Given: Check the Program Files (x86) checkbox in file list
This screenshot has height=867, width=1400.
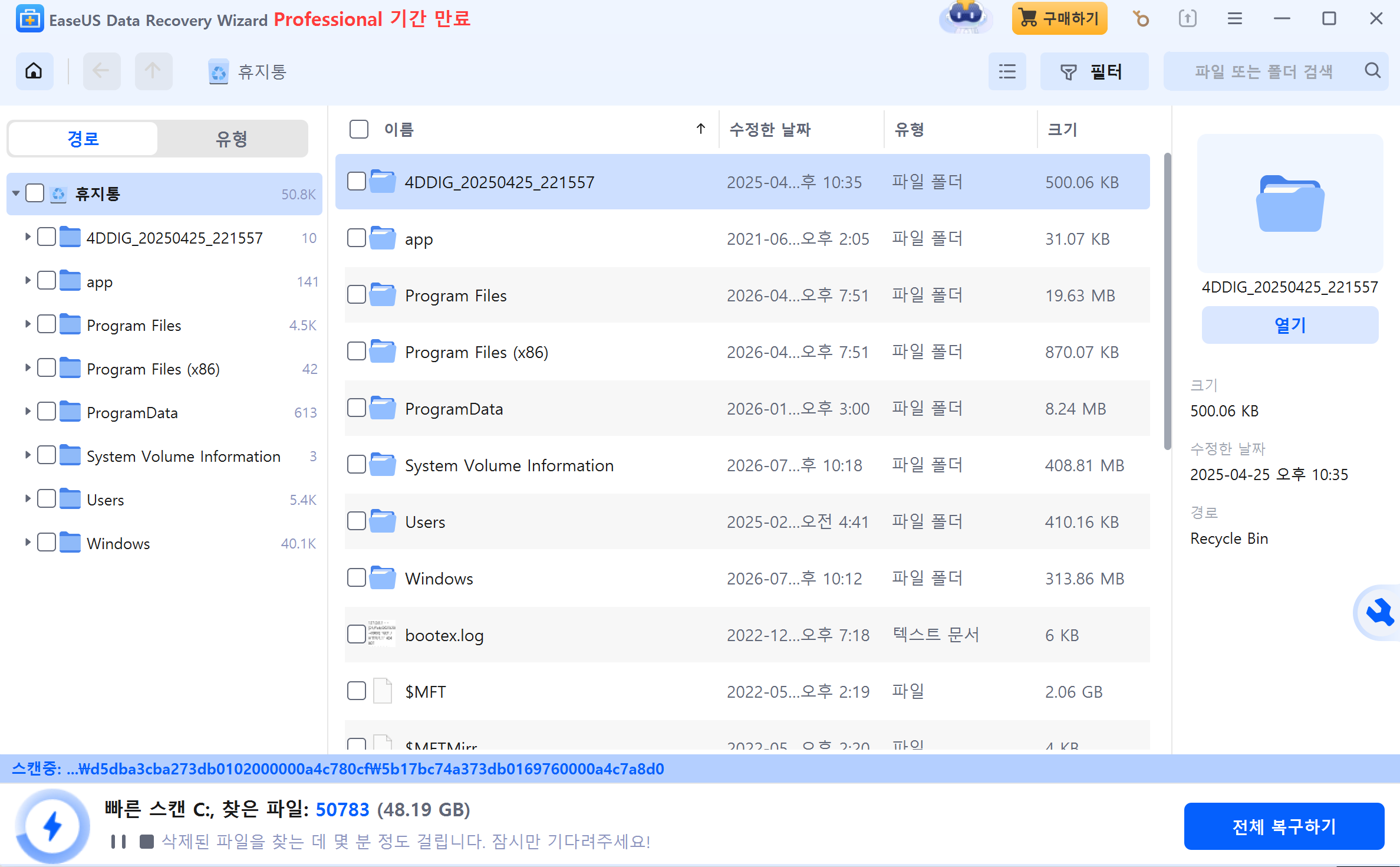Looking at the screenshot, I should tap(356, 351).
